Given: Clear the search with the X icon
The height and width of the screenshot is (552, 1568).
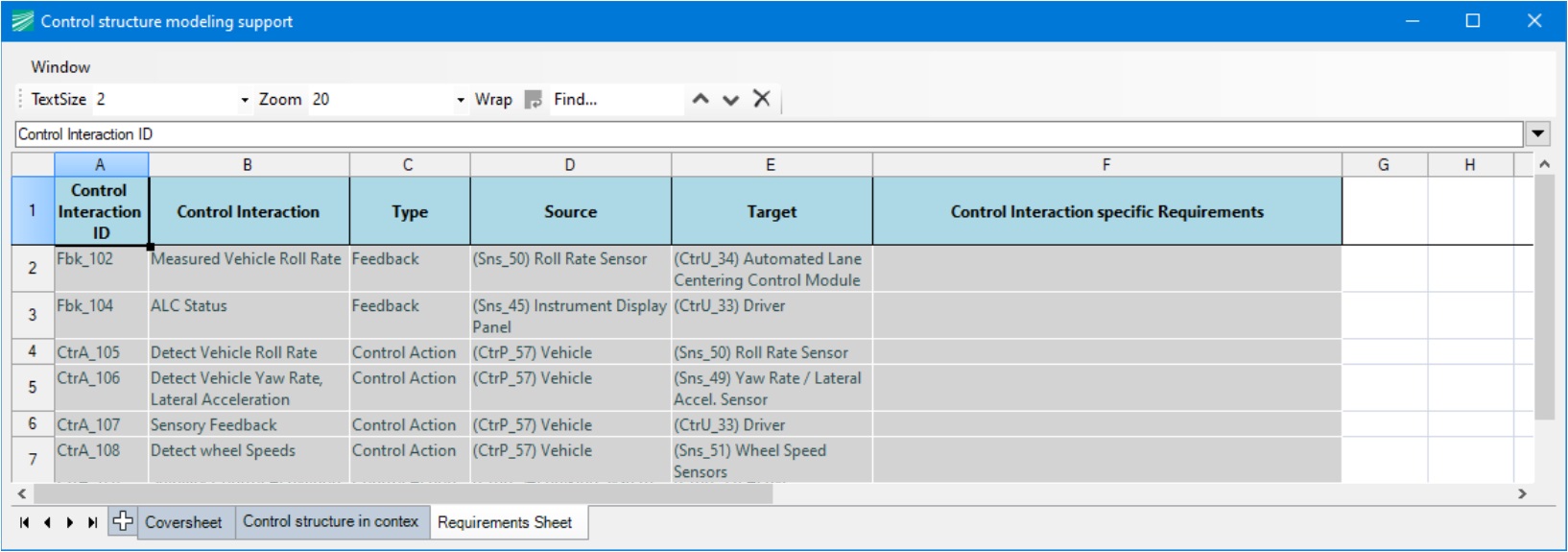Looking at the screenshot, I should click(x=762, y=99).
